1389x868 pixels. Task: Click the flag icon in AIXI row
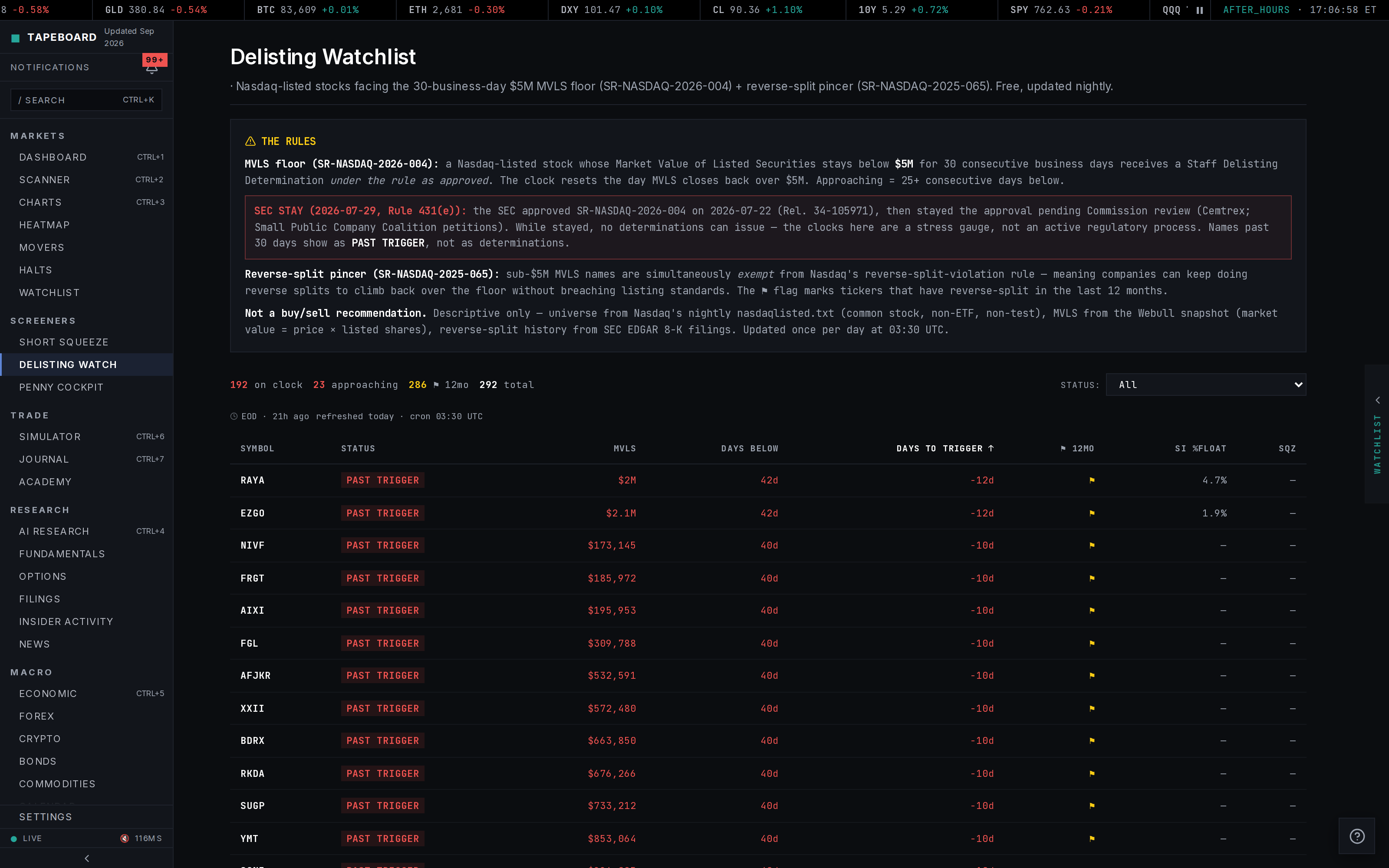point(1092,610)
